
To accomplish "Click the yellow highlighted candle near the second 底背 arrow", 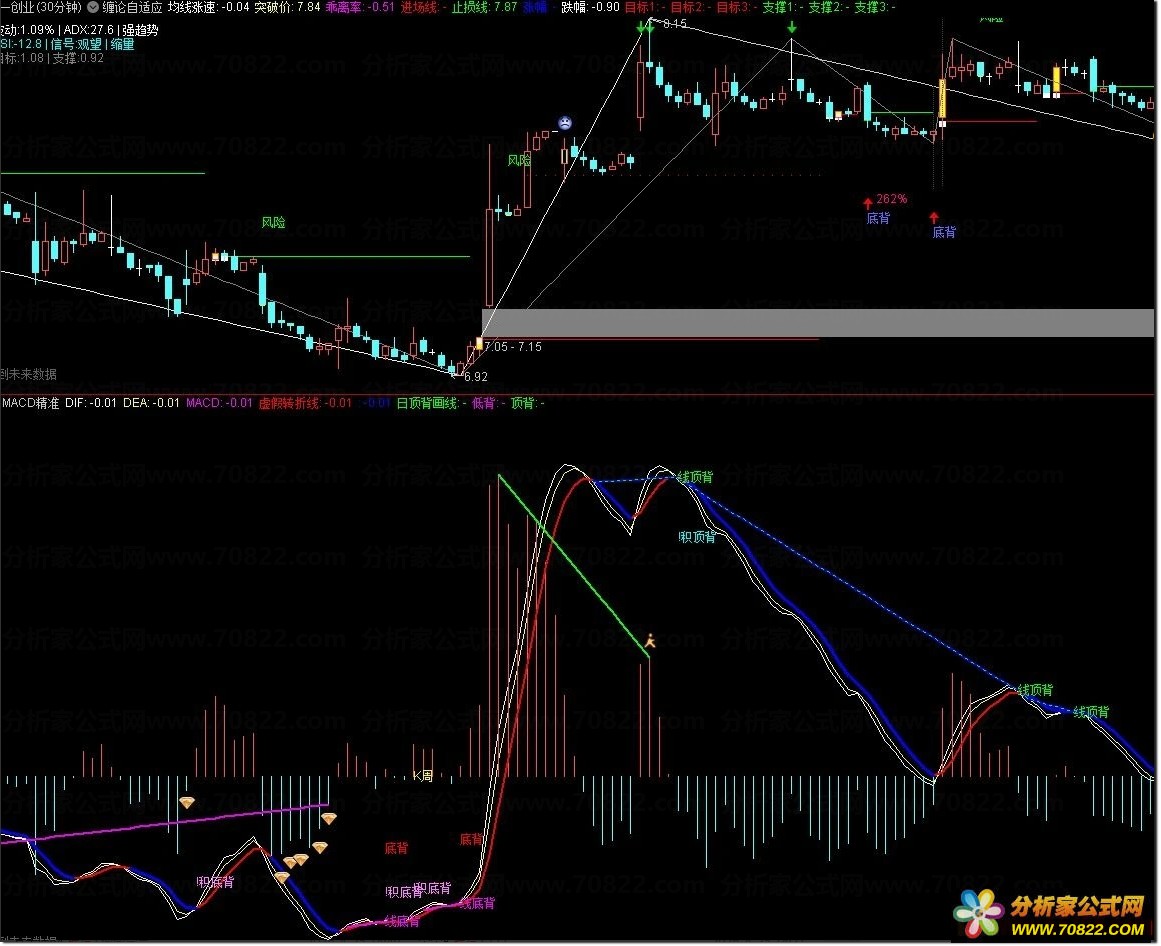I will tap(943, 98).
